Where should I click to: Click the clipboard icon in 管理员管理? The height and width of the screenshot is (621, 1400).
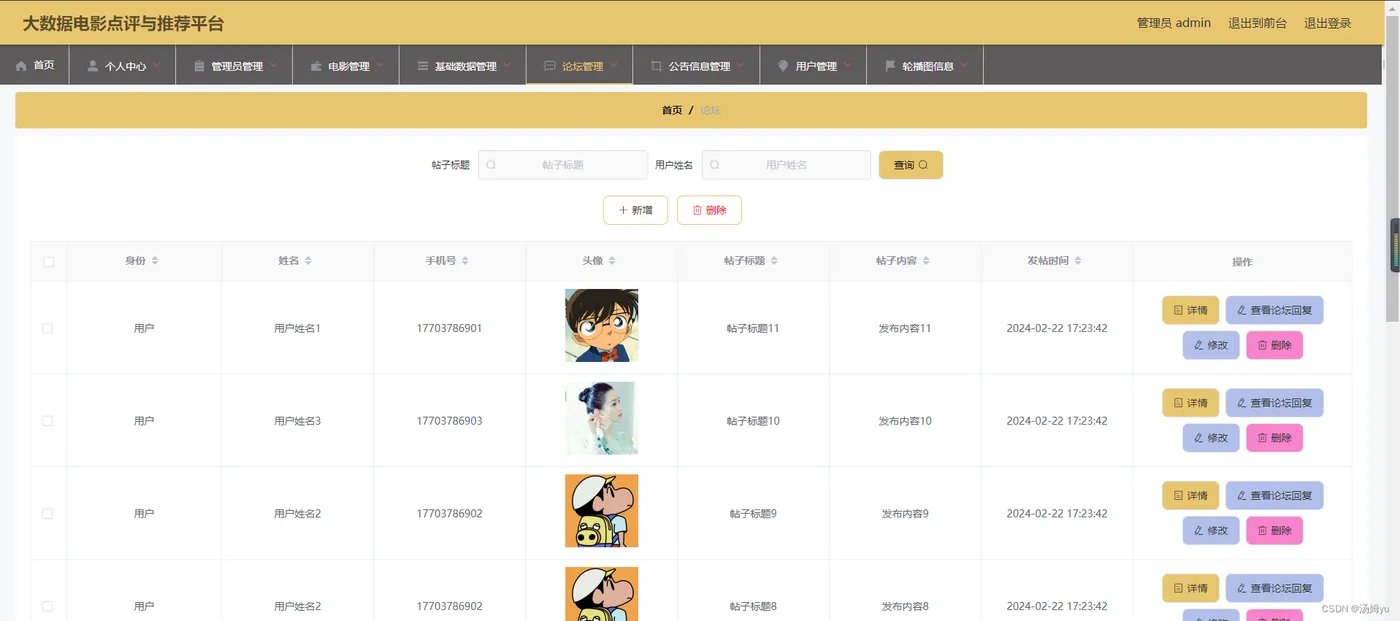[199, 66]
